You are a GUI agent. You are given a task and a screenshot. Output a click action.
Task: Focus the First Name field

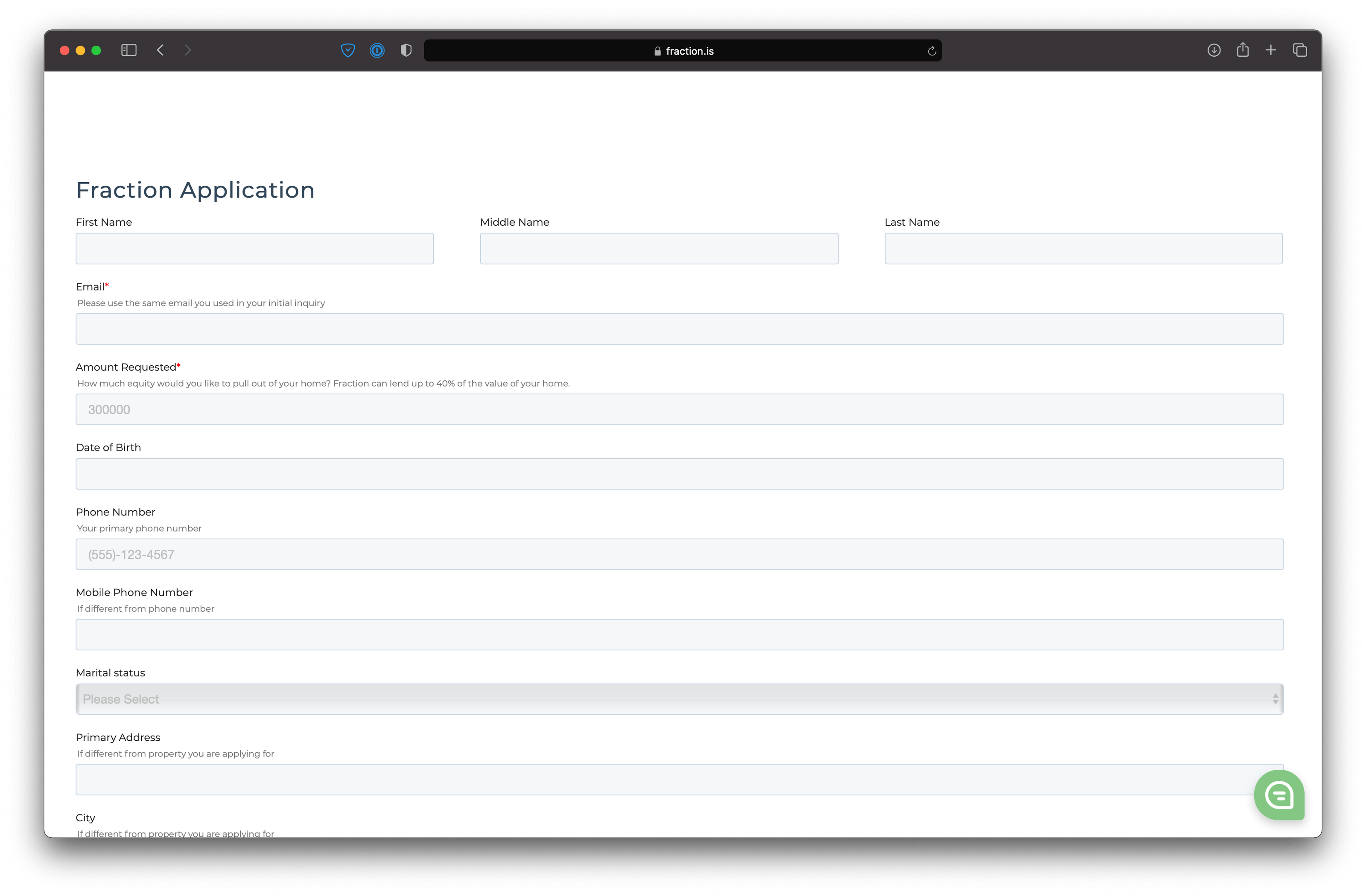255,248
